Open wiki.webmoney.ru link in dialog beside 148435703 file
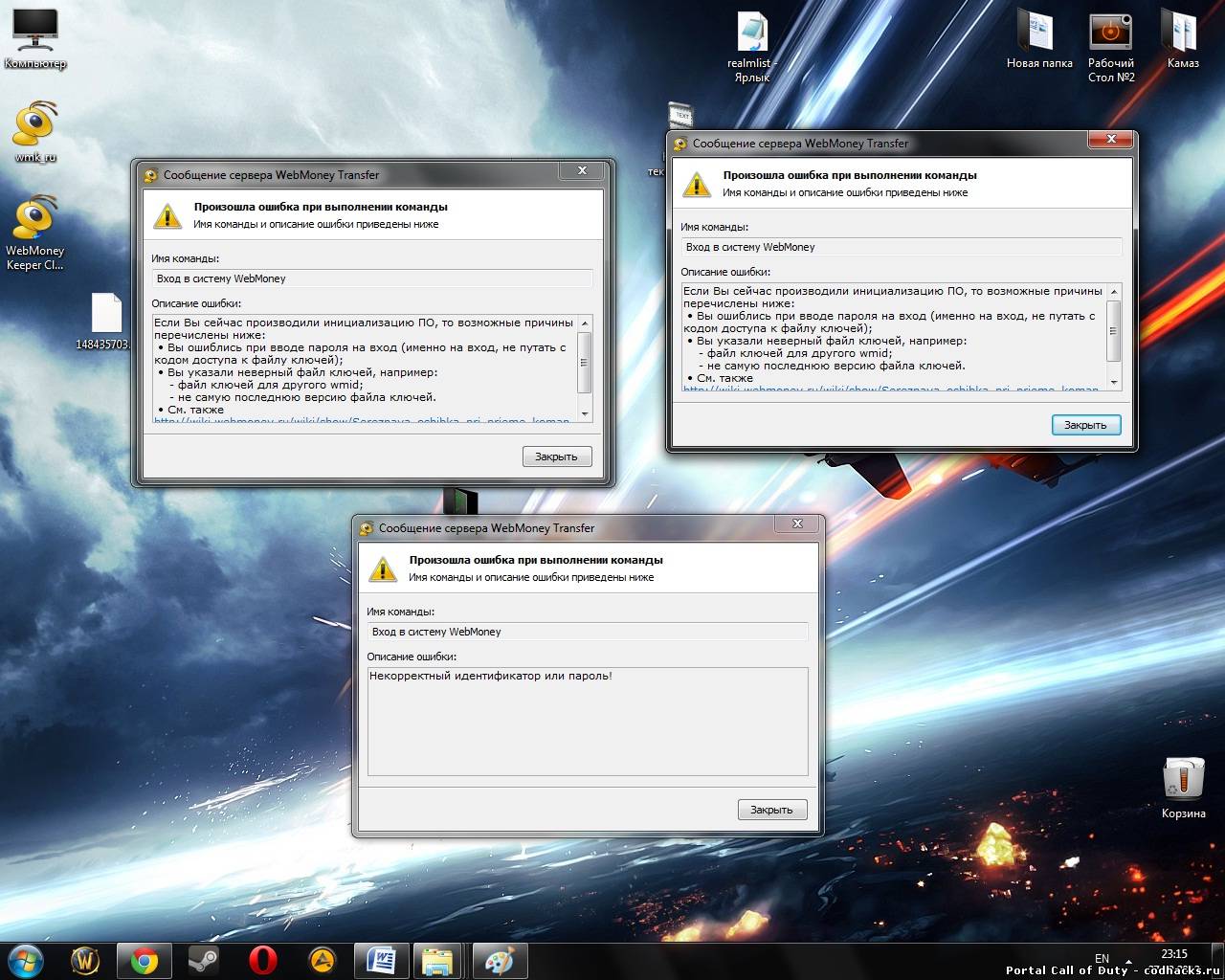This screenshot has height=980, width=1225. tap(362, 420)
